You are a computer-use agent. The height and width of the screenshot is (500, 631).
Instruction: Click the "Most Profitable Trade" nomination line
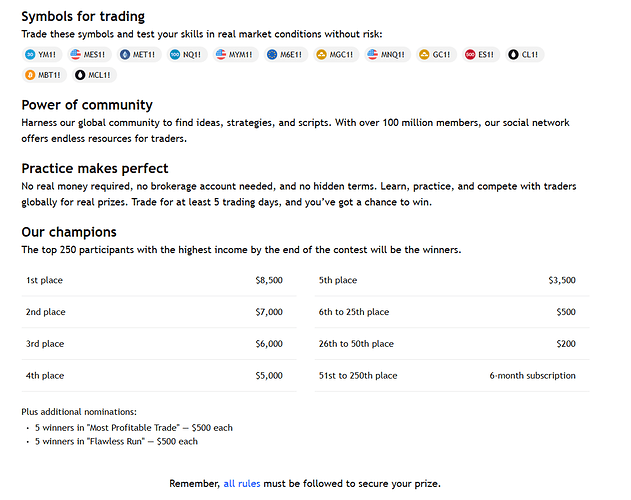(x=134, y=428)
